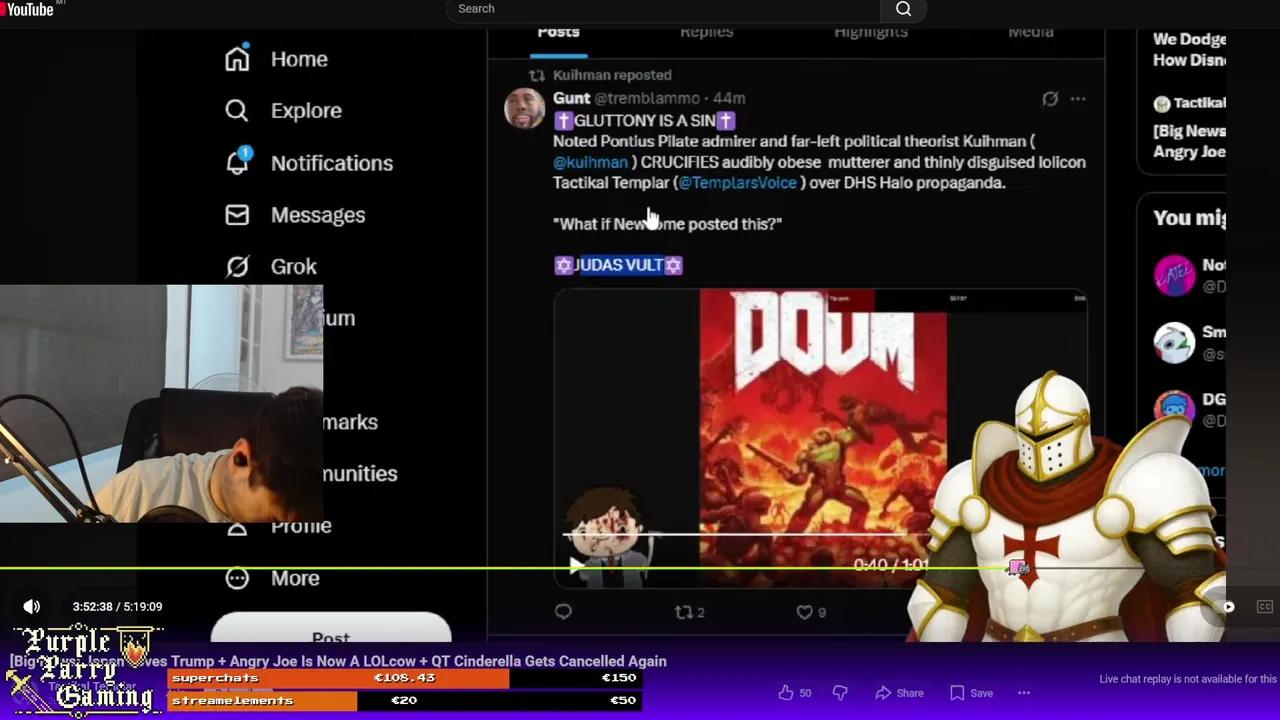Open the YouTube more actions menu
Screen dimensions: 1280x720
(1024, 693)
